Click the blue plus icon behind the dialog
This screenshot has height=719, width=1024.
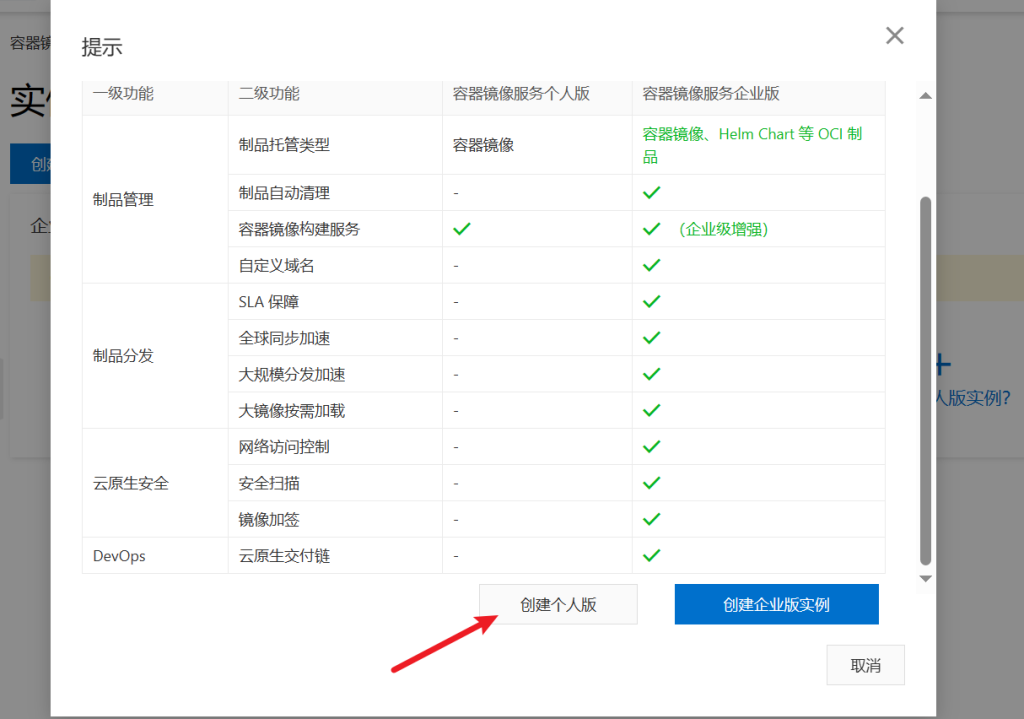(942, 365)
